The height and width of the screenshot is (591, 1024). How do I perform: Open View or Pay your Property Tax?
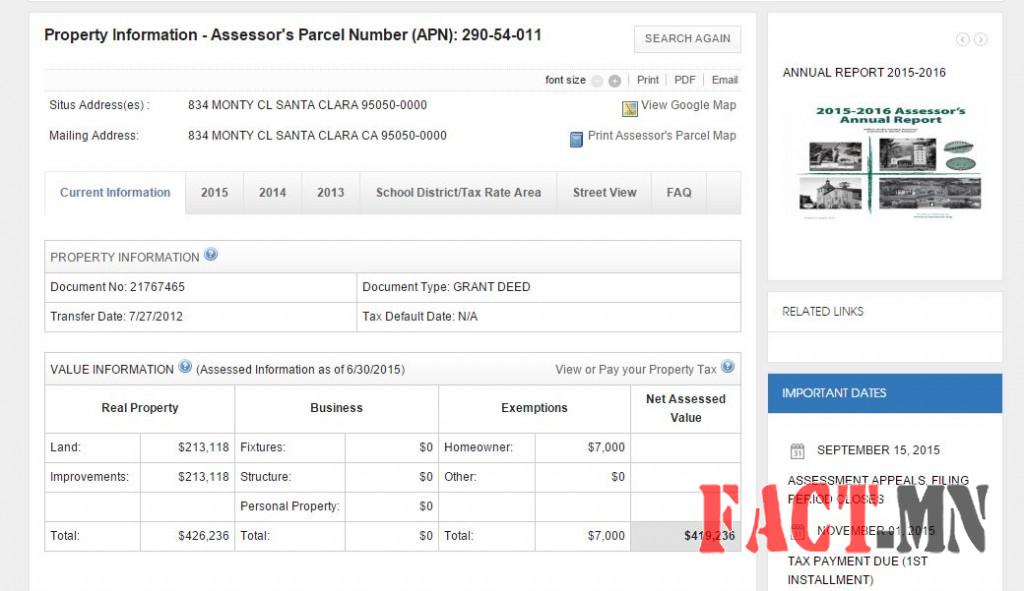635,369
